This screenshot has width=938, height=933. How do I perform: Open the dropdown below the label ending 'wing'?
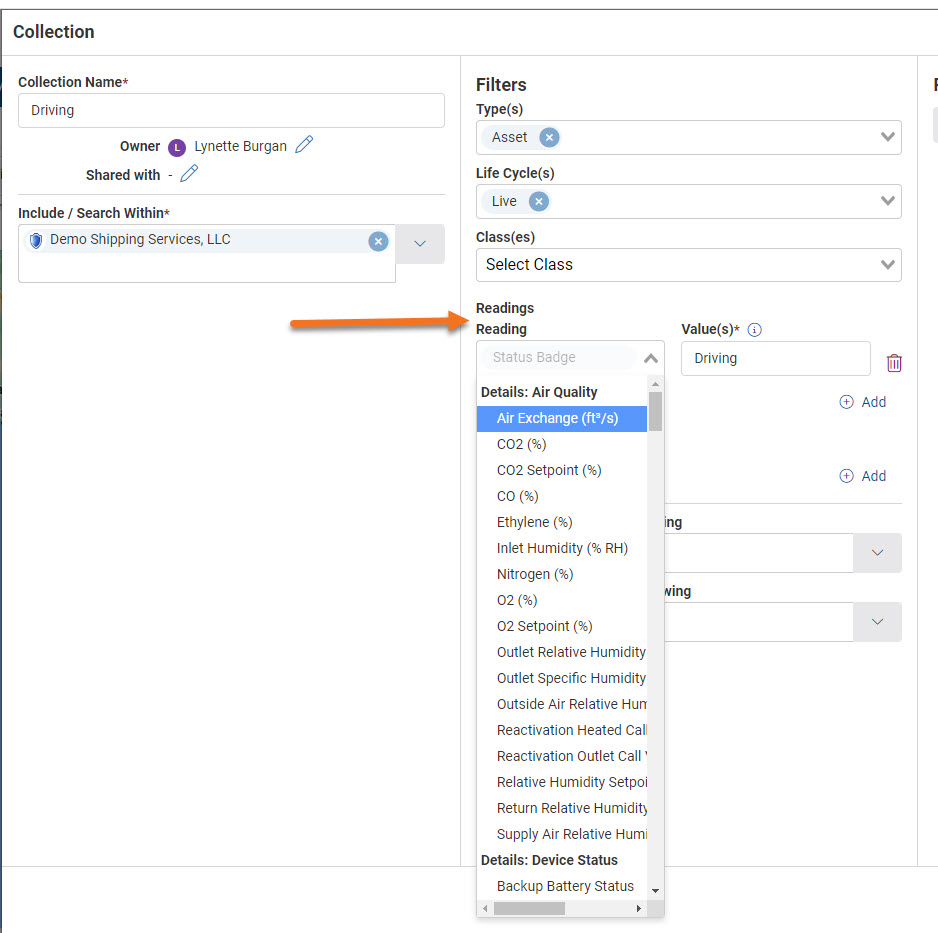[x=877, y=622]
